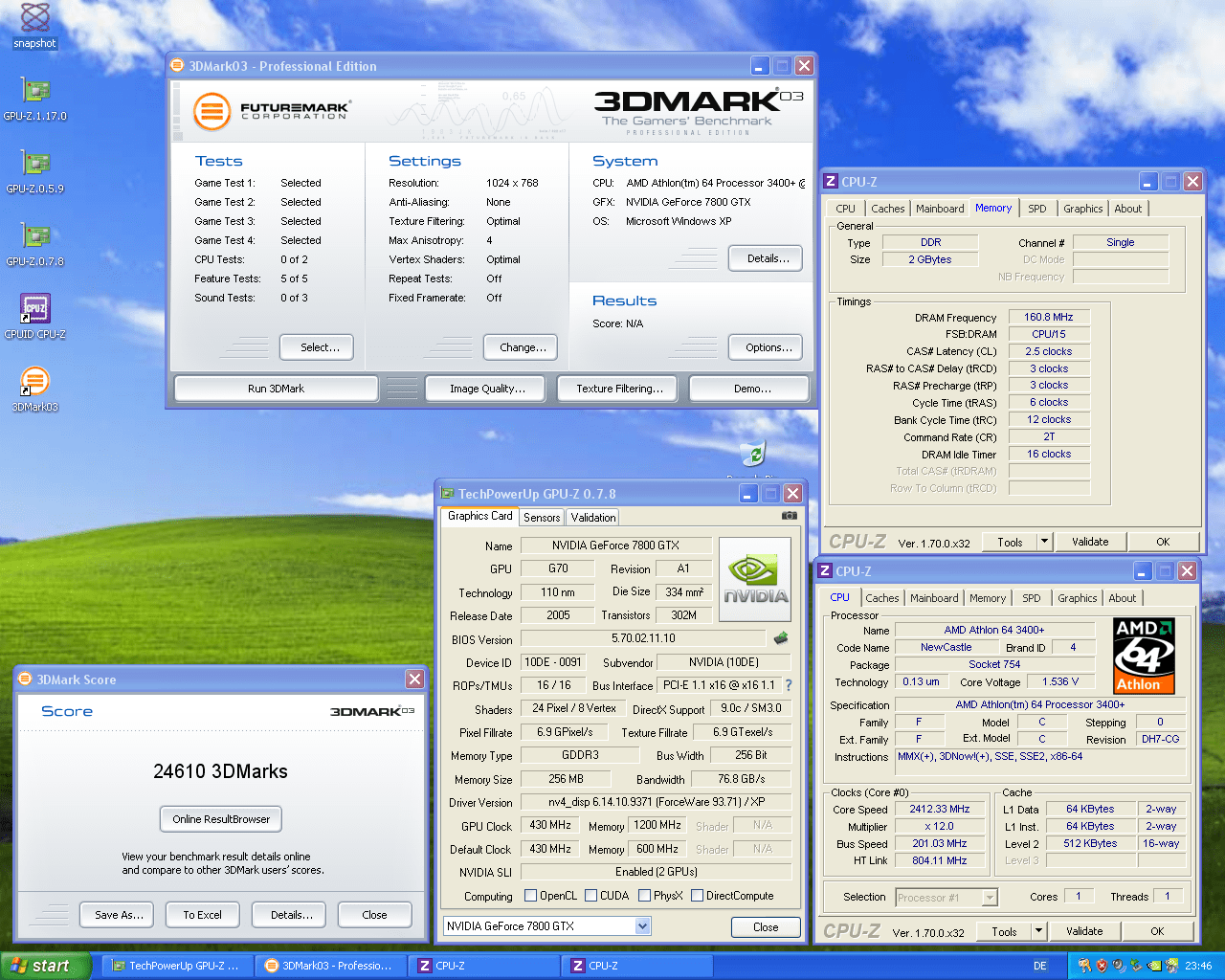Click 3DMark Score window title icon
This screenshot has height=980, width=1225.
pyautogui.click(x=25, y=679)
